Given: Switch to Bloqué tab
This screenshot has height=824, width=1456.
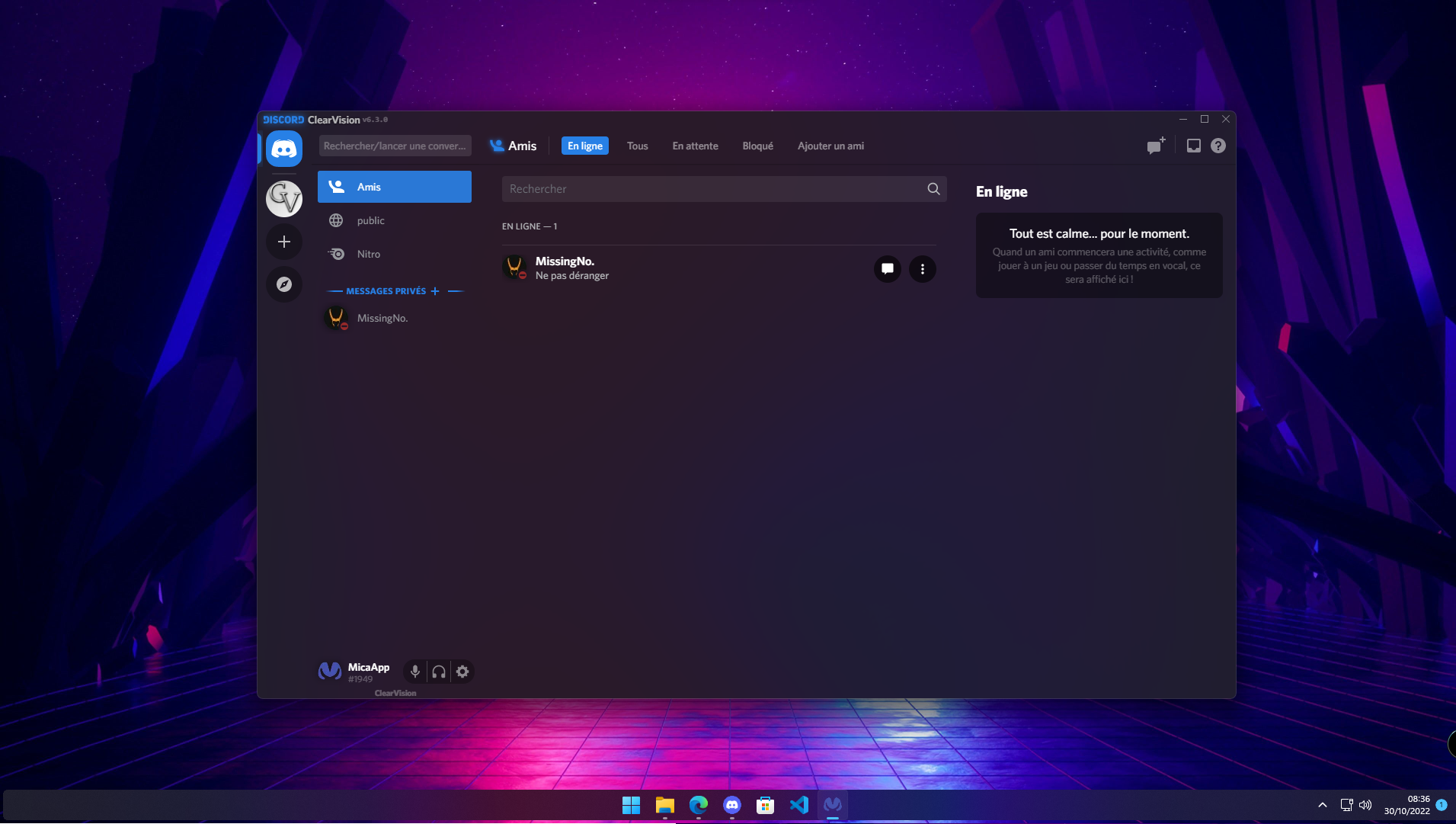Looking at the screenshot, I should click(758, 146).
